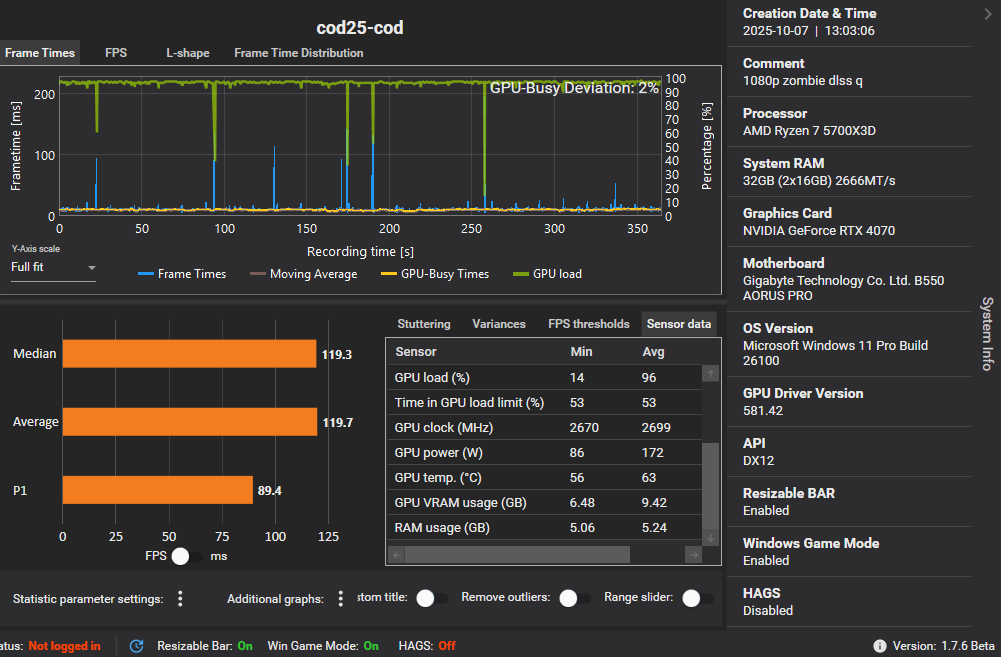Click GPU Driver Version 581.42 value
The image size is (1001, 657).
coord(762,411)
